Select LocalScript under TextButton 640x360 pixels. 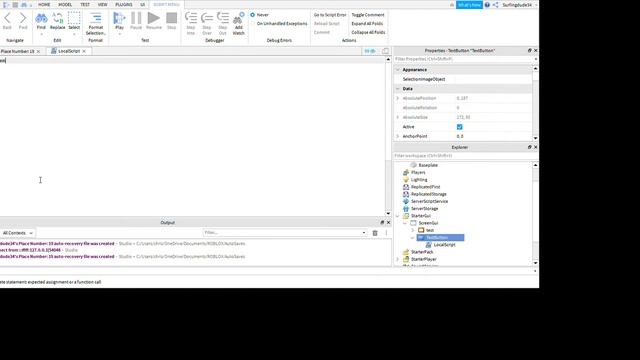click(x=444, y=245)
